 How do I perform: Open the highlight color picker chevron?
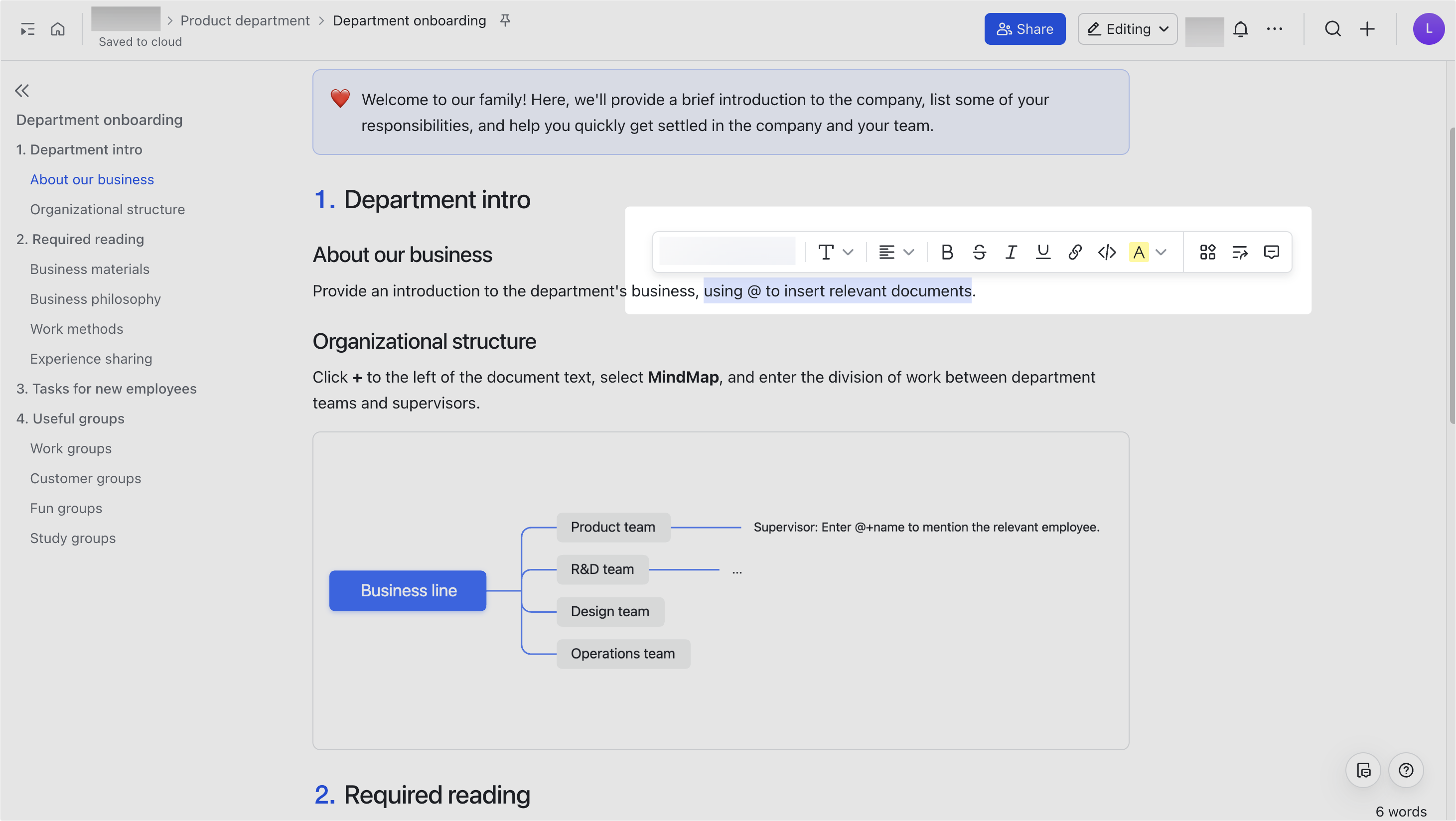click(1162, 253)
